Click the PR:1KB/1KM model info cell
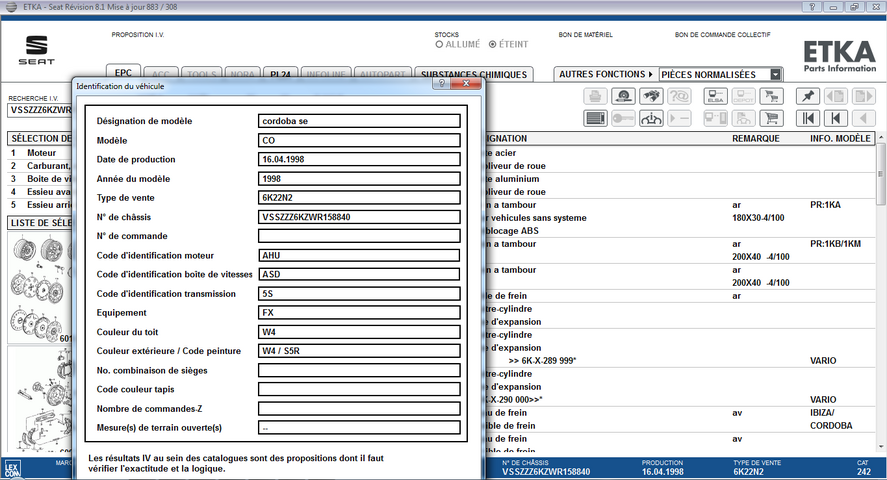Viewport: 887px width, 480px height. coord(835,244)
